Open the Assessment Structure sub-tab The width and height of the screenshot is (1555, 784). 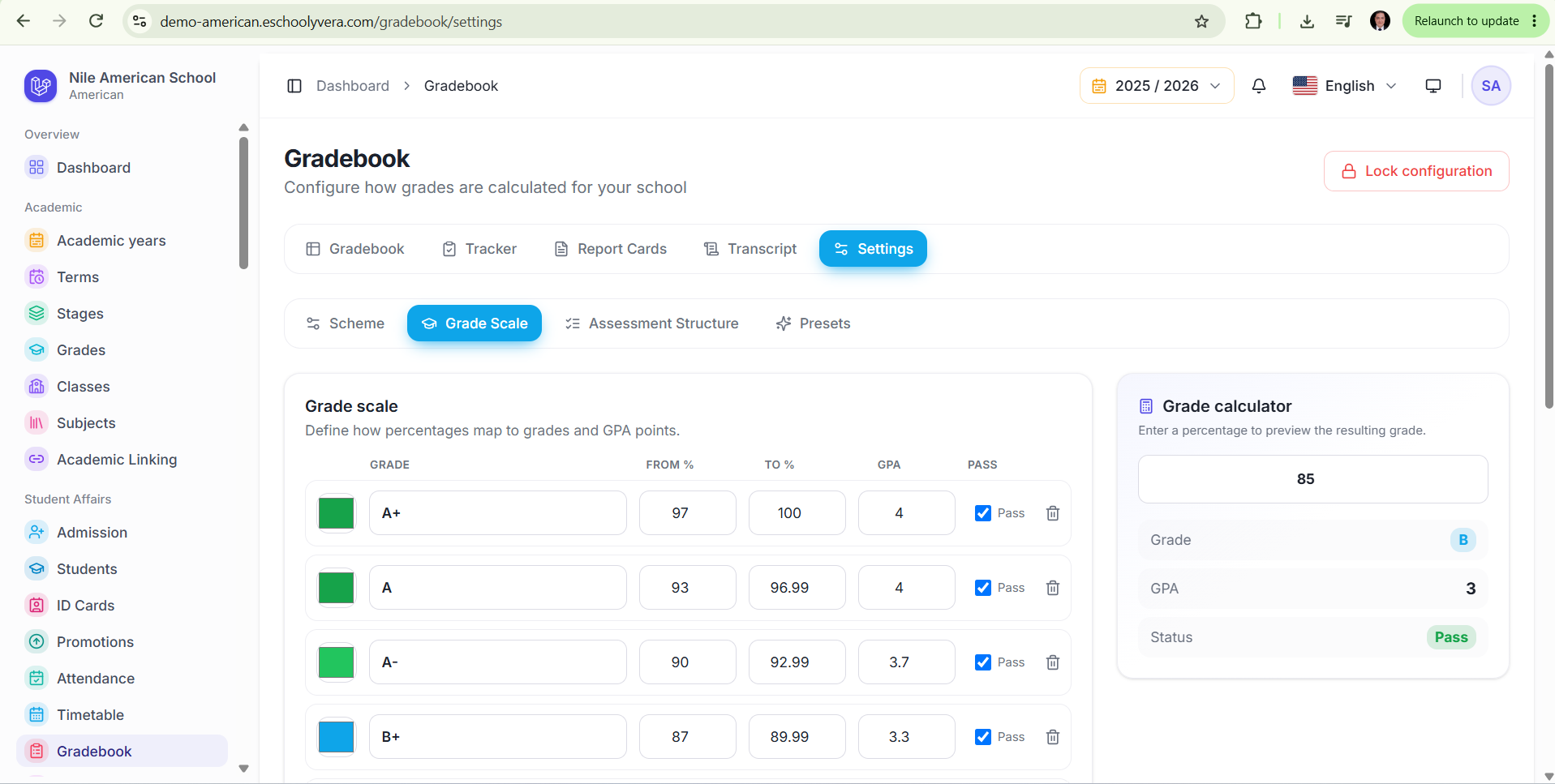point(651,323)
